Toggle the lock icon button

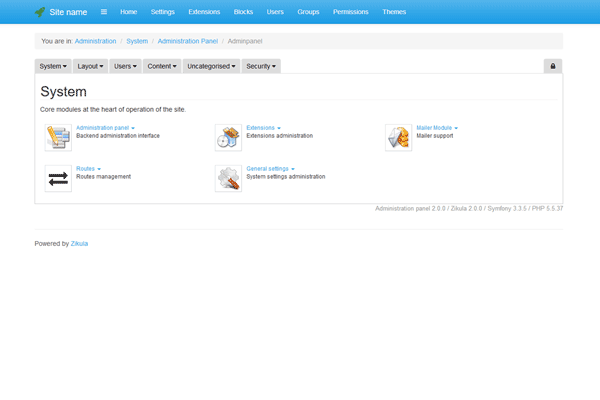[x=553, y=66]
